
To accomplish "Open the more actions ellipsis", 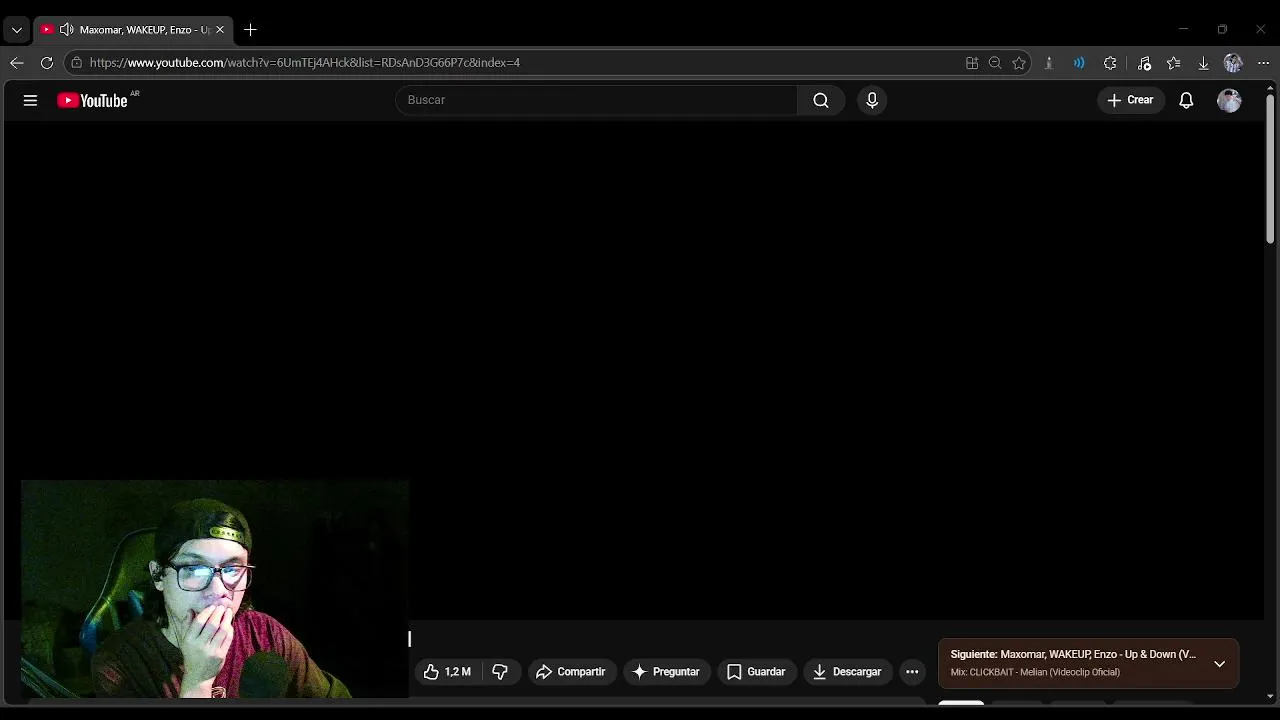I will point(912,672).
